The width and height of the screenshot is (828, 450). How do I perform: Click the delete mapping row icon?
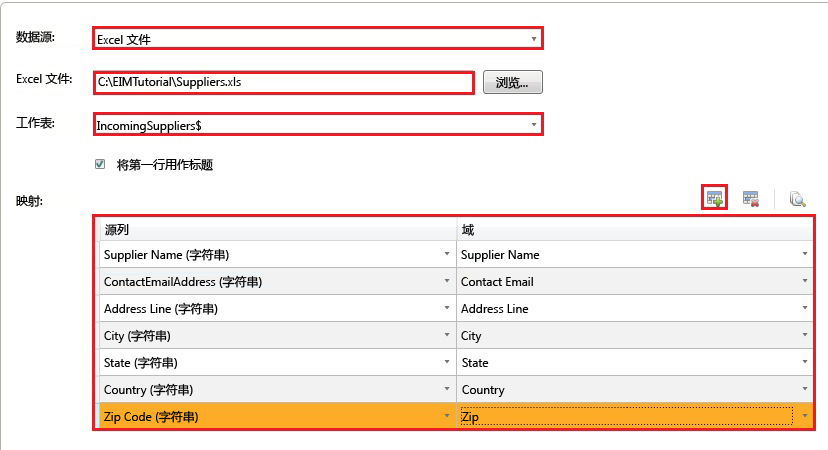pos(751,199)
